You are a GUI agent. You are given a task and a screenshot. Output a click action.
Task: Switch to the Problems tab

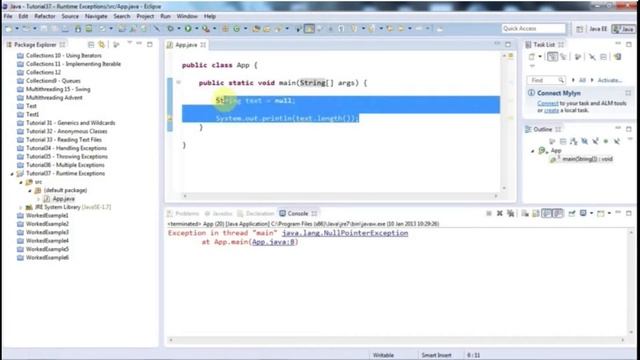pyautogui.click(x=183, y=213)
